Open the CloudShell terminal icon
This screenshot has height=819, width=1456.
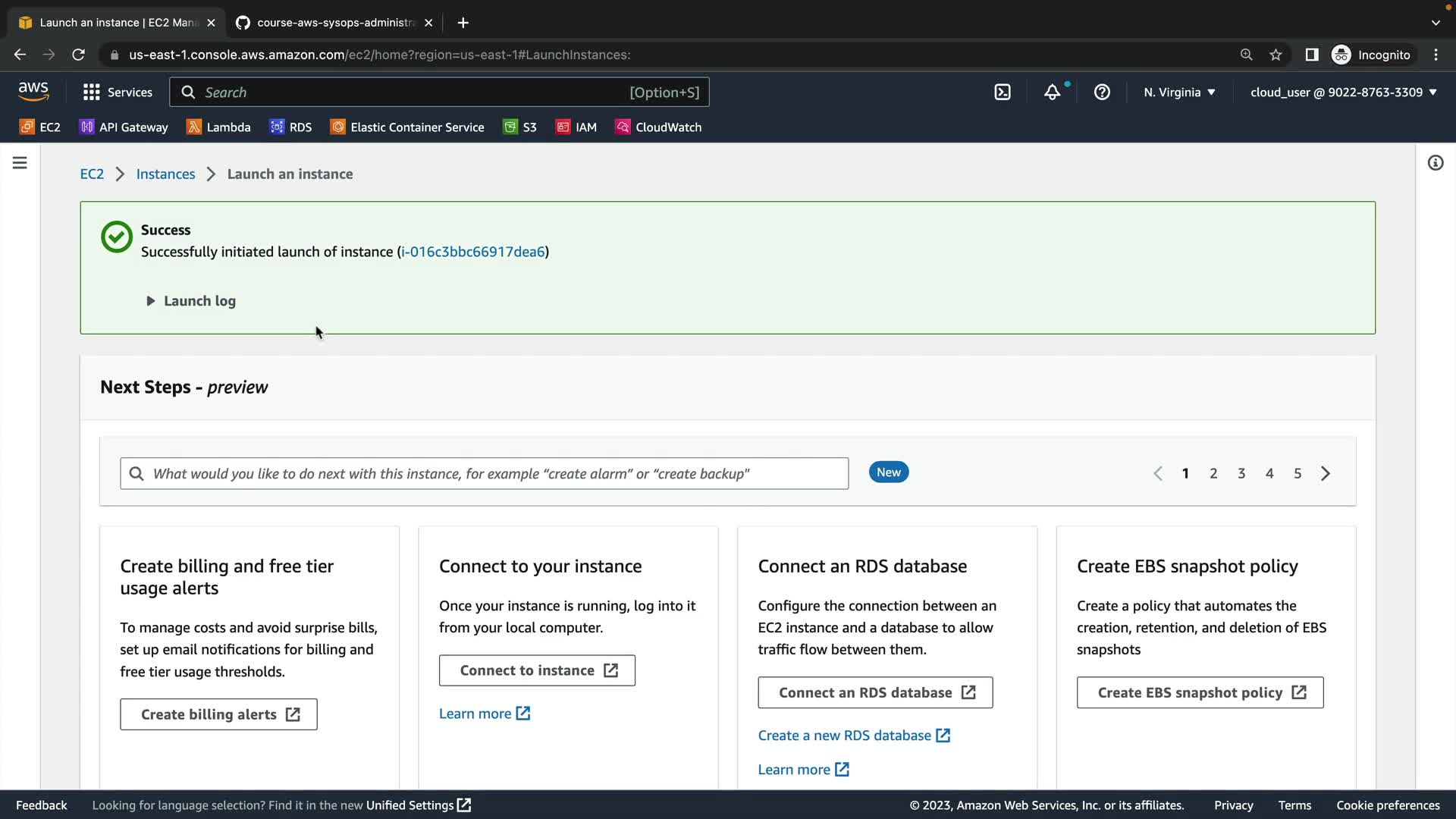coord(1003,93)
